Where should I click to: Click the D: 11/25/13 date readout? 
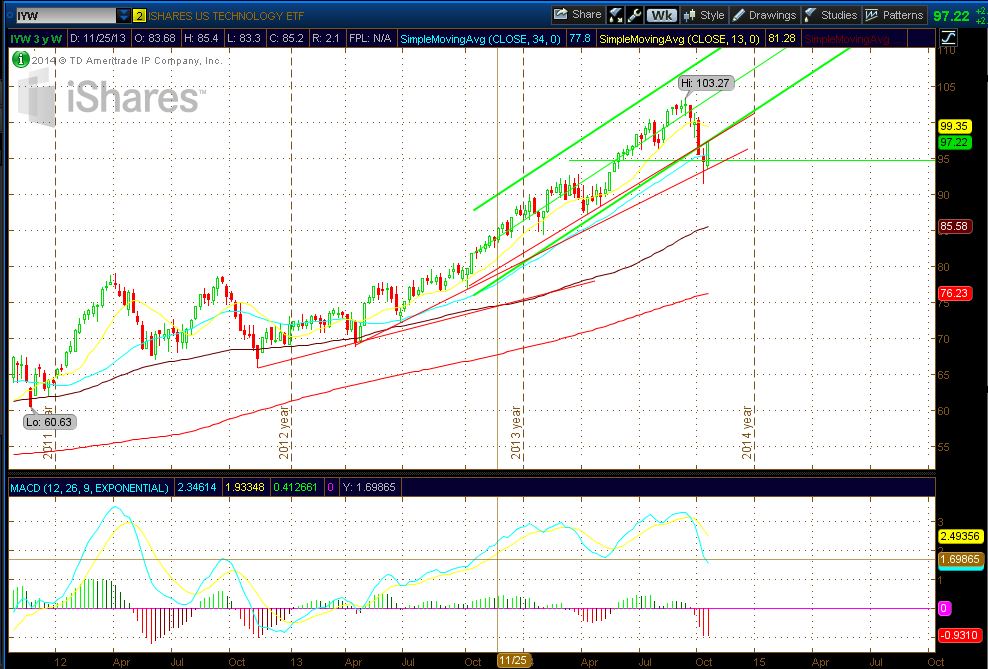[x=96, y=38]
